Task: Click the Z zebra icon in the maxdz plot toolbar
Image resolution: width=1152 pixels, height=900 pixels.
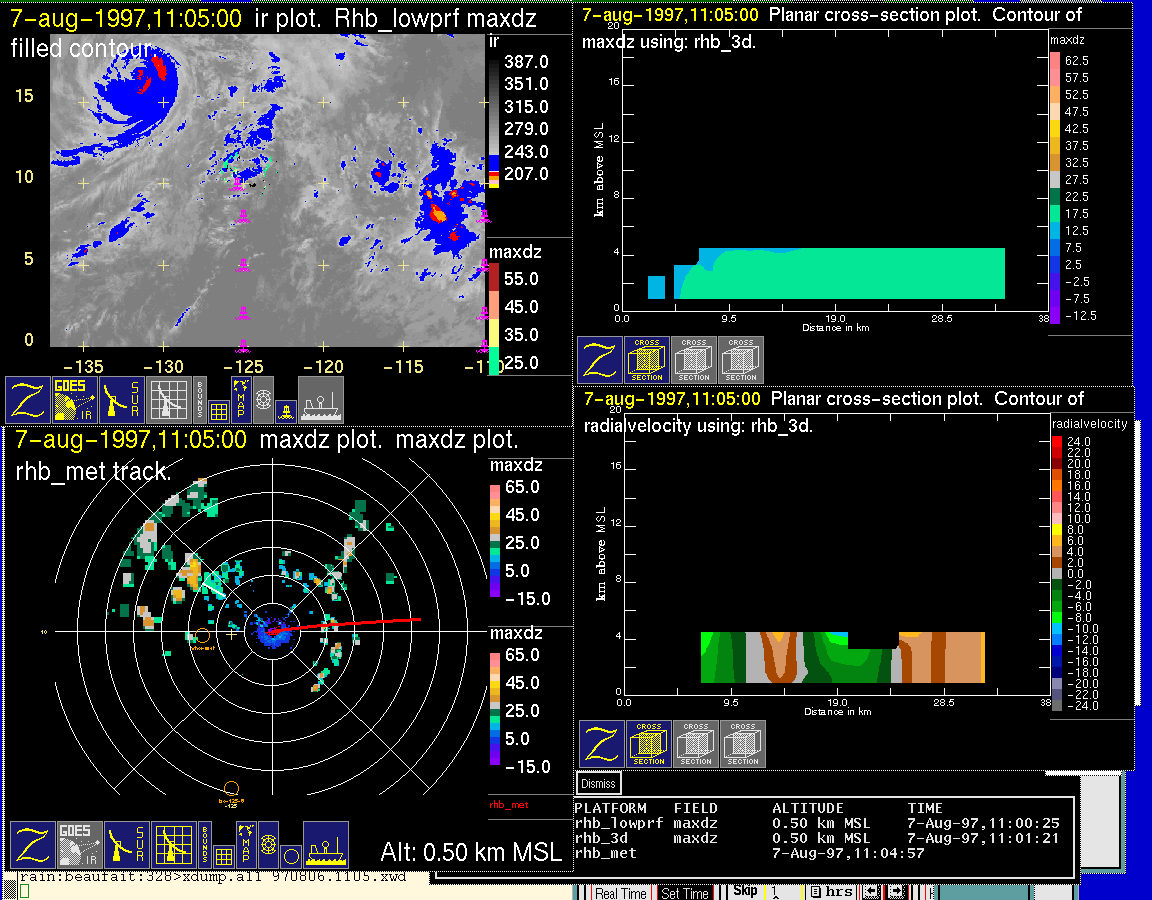Action: click(31, 845)
